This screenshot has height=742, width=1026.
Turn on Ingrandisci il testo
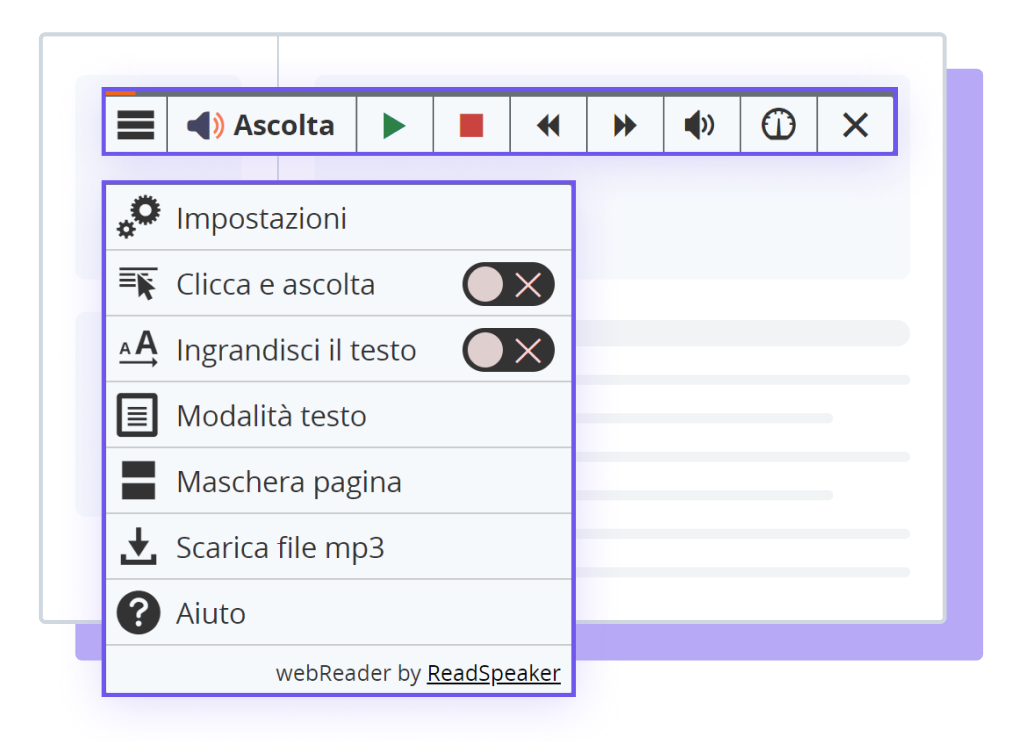[x=508, y=349]
